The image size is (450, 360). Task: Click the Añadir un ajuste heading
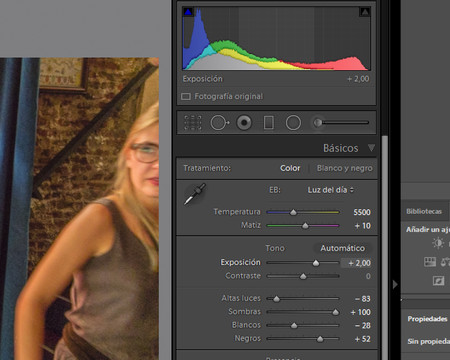click(428, 230)
